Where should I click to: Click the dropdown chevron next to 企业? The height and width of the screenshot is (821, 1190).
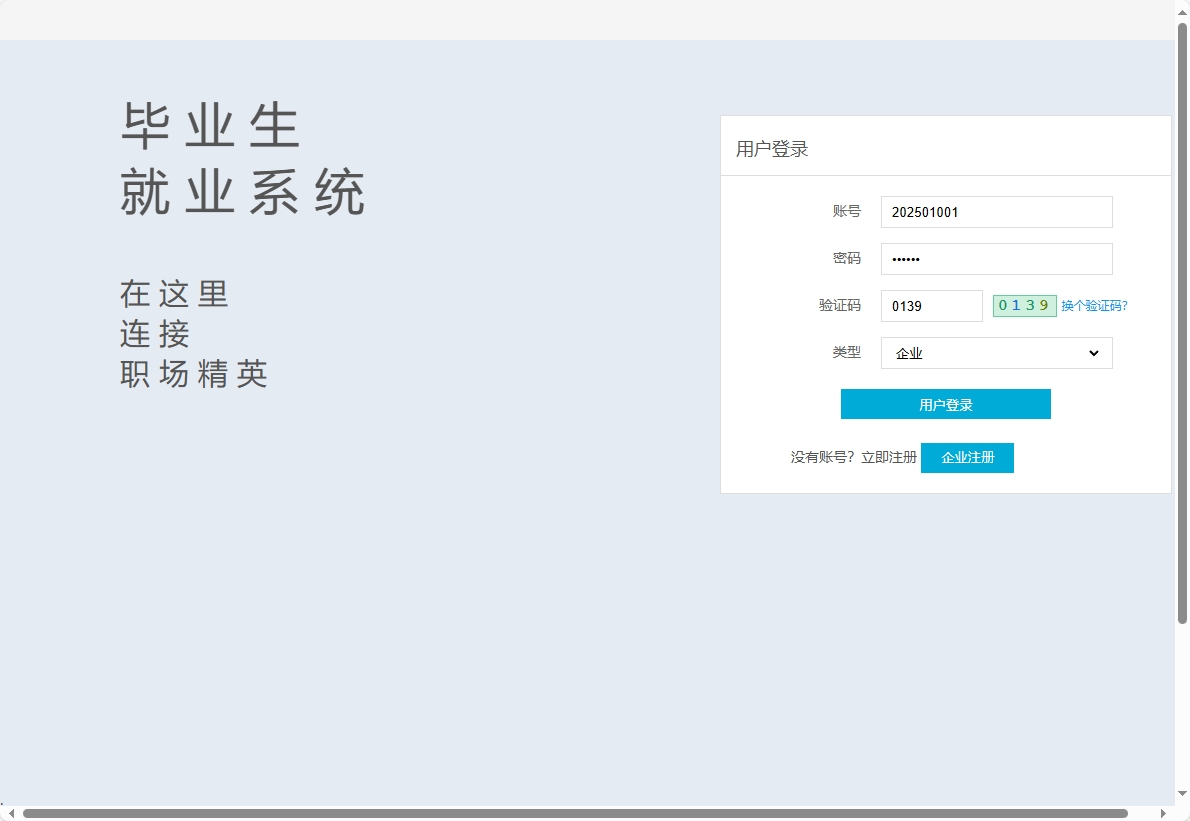tap(1093, 353)
